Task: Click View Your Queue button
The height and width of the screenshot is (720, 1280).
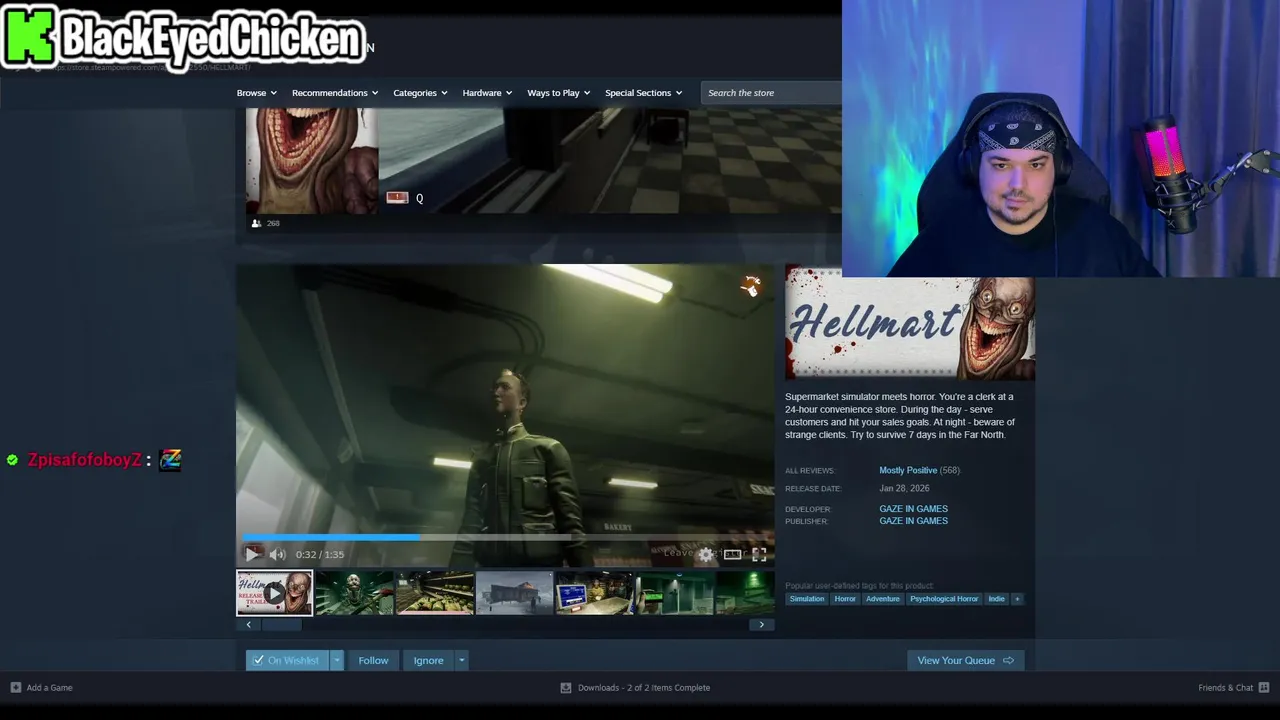Action: click(965, 660)
